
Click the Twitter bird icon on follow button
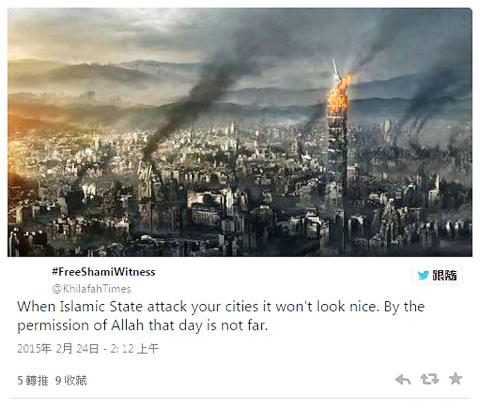[423, 275]
